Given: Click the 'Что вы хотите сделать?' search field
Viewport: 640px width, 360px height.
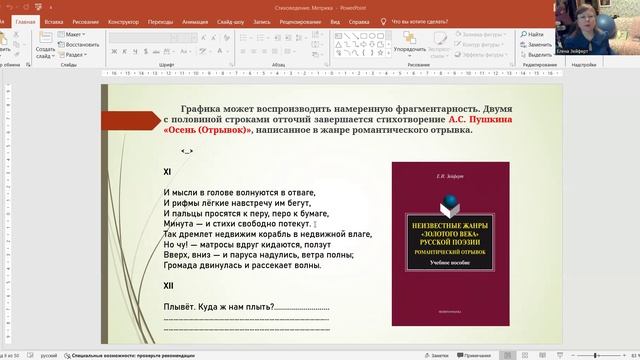Looking at the screenshot, I should click(420, 22).
